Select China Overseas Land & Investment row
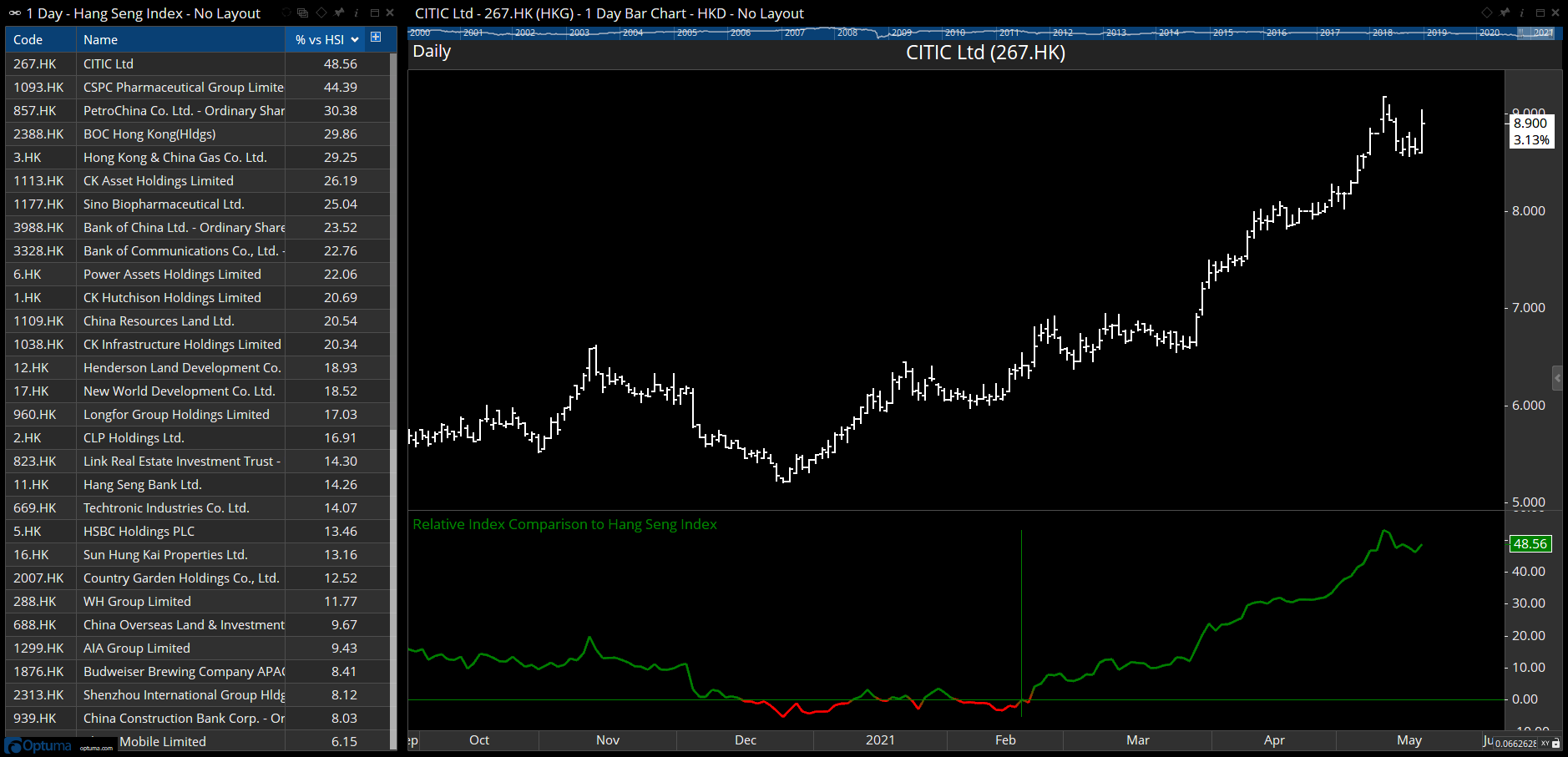The image size is (1568, 757). pyautogui.click(x=198, y=624)
